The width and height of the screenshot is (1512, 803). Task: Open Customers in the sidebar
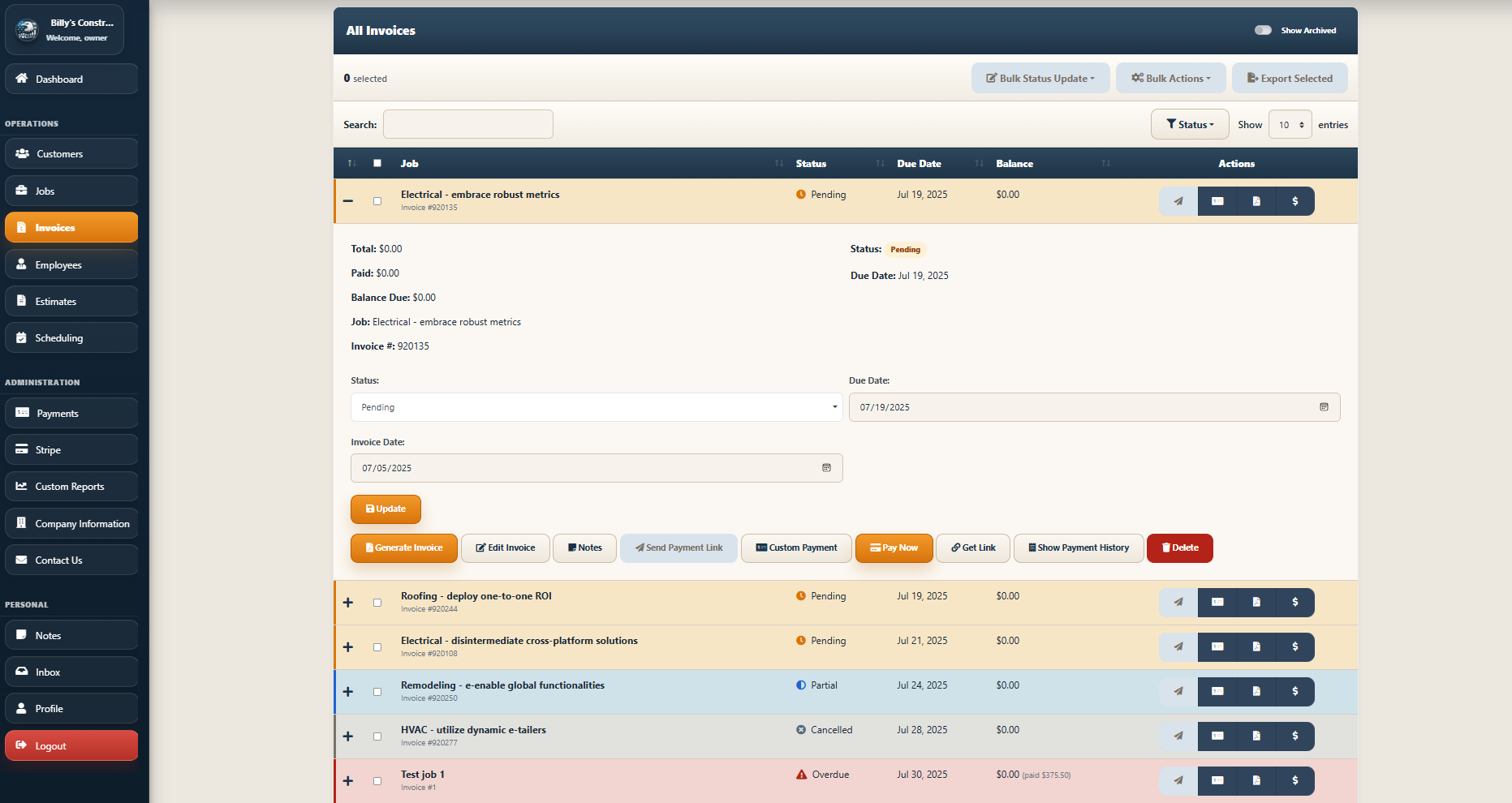(71, 154)
